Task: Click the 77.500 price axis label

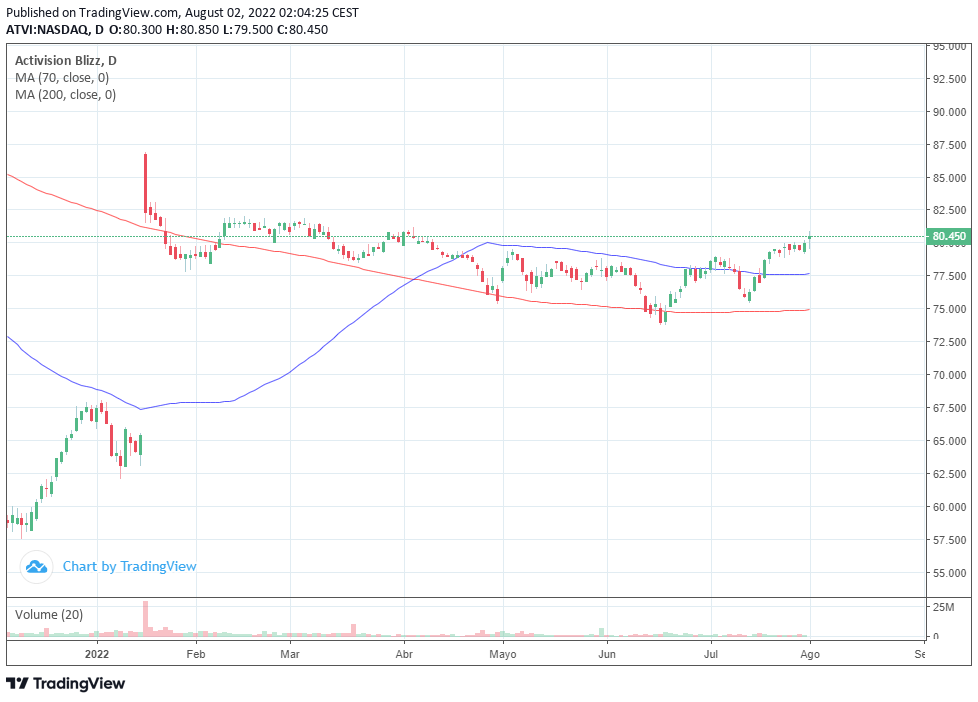Action: point(950,276)
